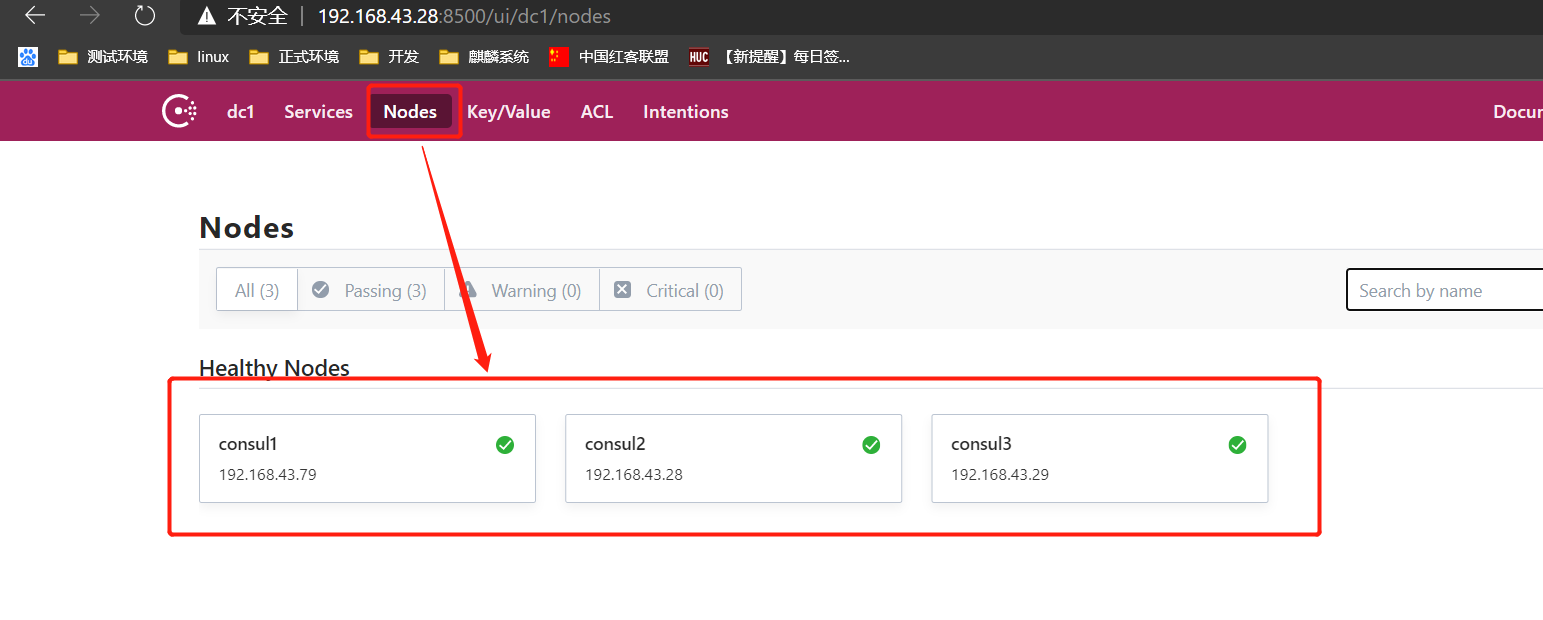Open the 测试环境 bookmark folder
Image resolution: width=1543 pixels, height=620 pixels.
point(103,57)
